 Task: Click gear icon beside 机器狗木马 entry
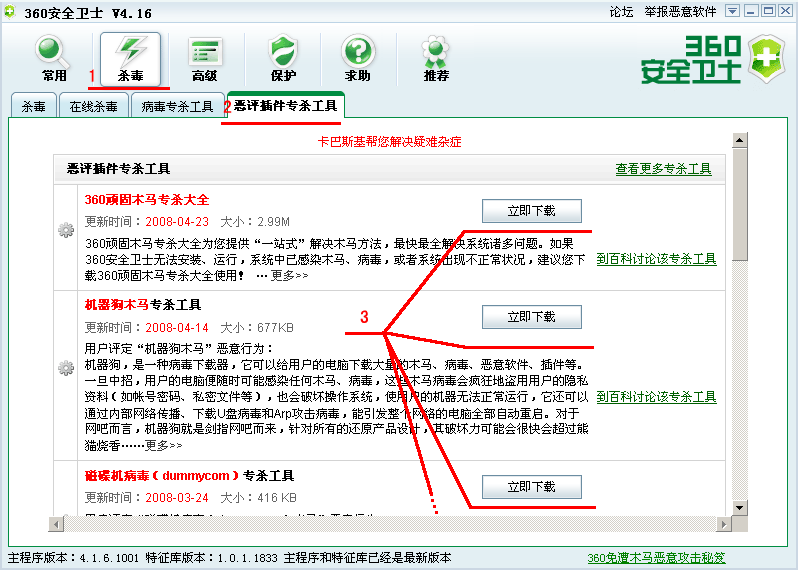tap(66, 368)
